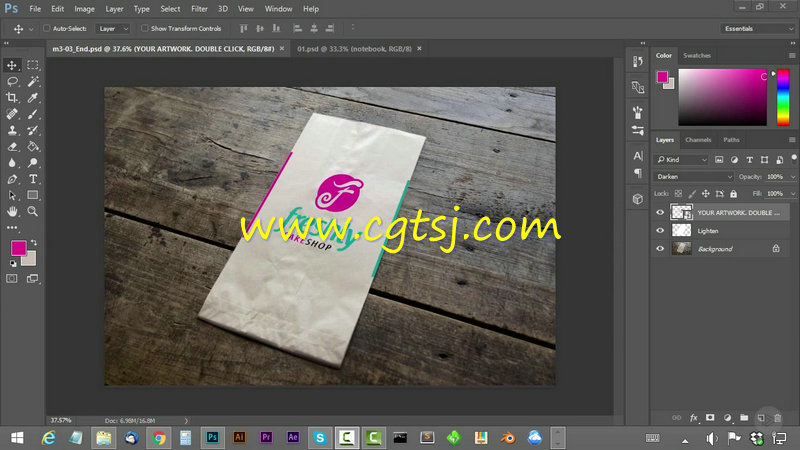Toggle lock image pixels brush icon

point(692,193)
